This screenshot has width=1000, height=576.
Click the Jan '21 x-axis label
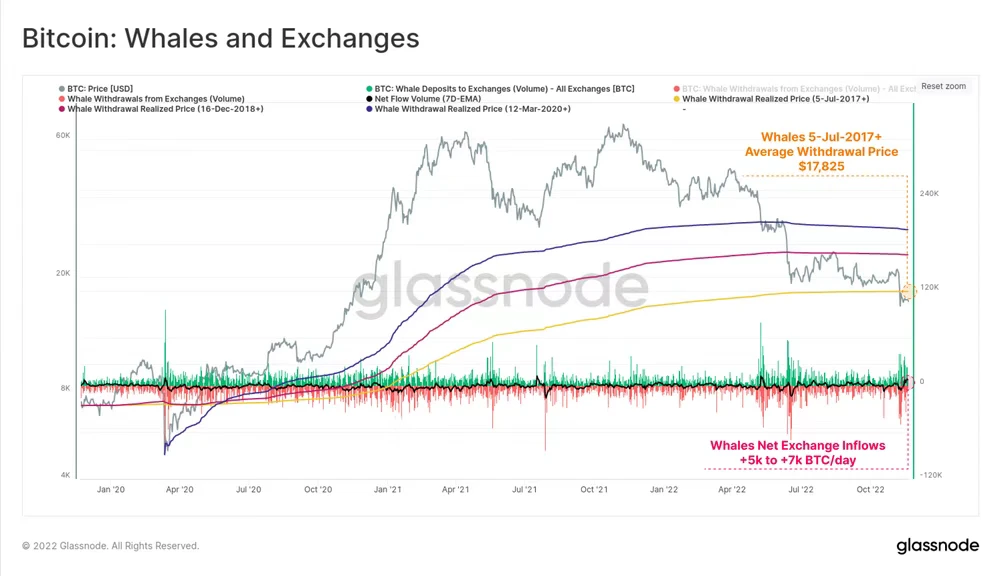click(x=388, y=489)
